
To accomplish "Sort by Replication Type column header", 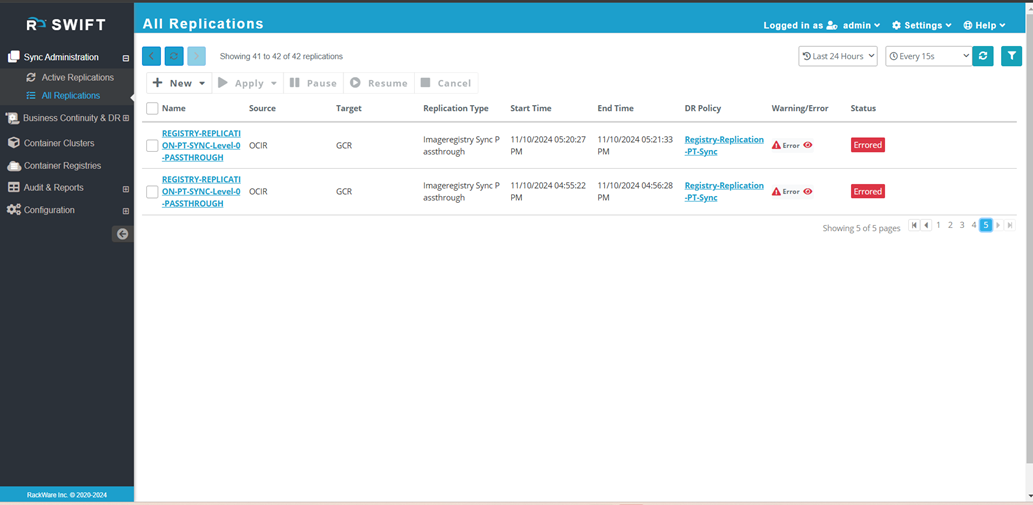I will (x=456, y=108).
